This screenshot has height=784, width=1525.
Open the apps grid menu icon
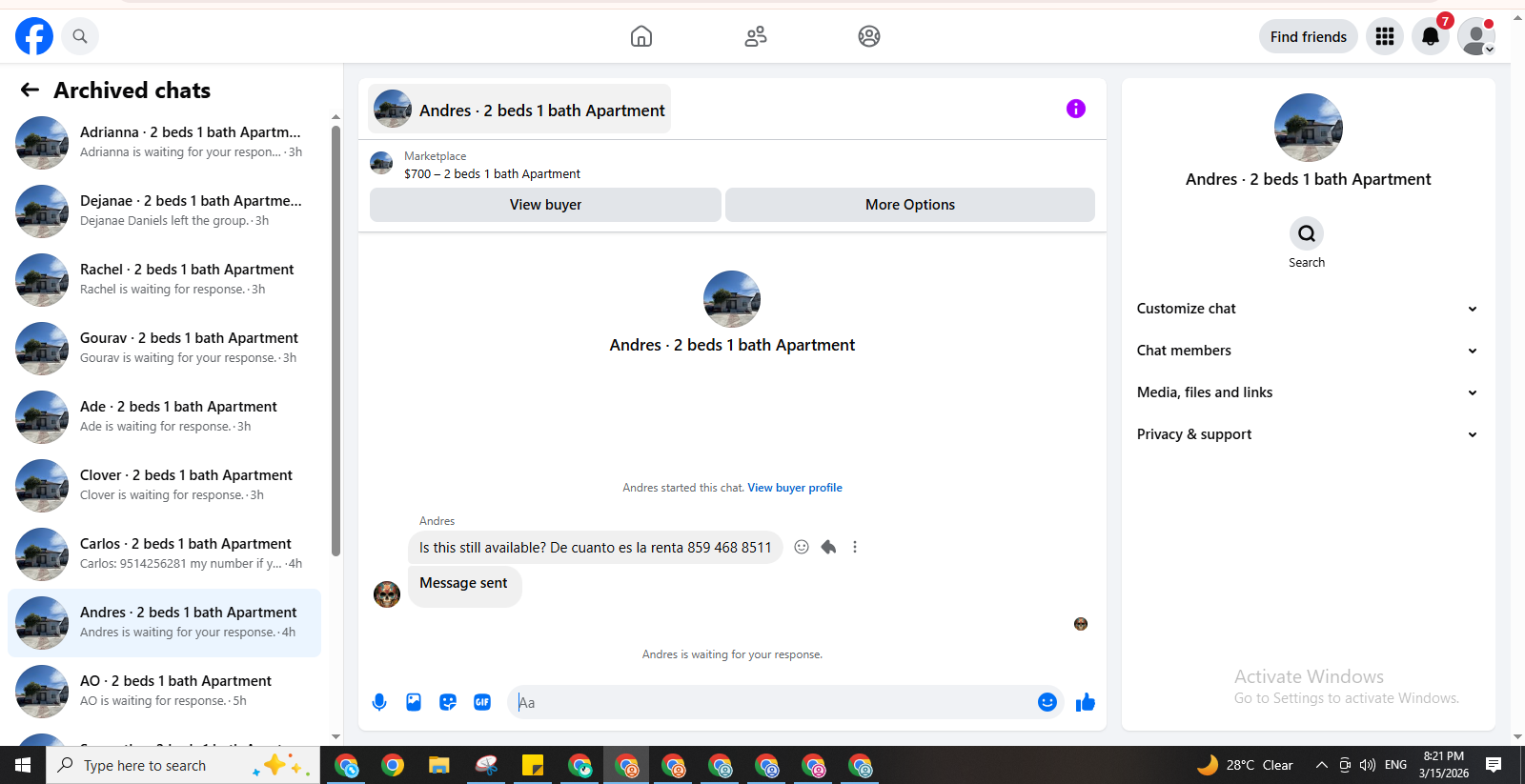click(1385, 36)
